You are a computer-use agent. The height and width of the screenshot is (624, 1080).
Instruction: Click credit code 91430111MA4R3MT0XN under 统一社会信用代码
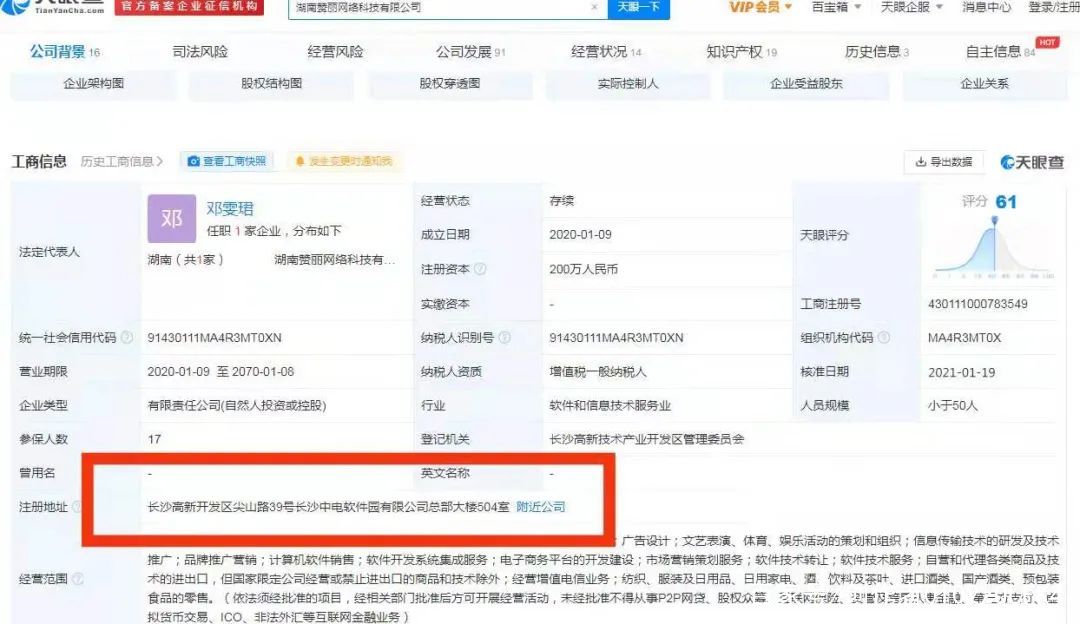tap(214, 337)
